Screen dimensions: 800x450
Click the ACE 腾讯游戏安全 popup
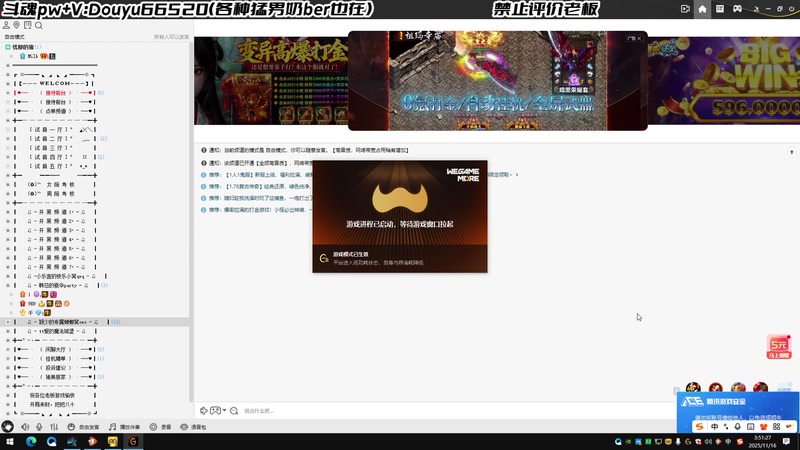pos(737,411)
